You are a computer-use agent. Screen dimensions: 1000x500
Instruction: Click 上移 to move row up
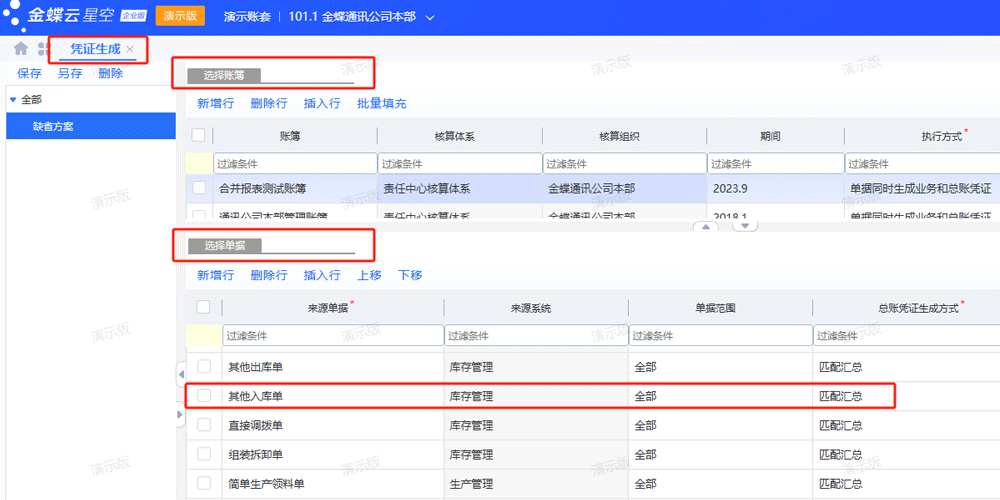(369, 275)
